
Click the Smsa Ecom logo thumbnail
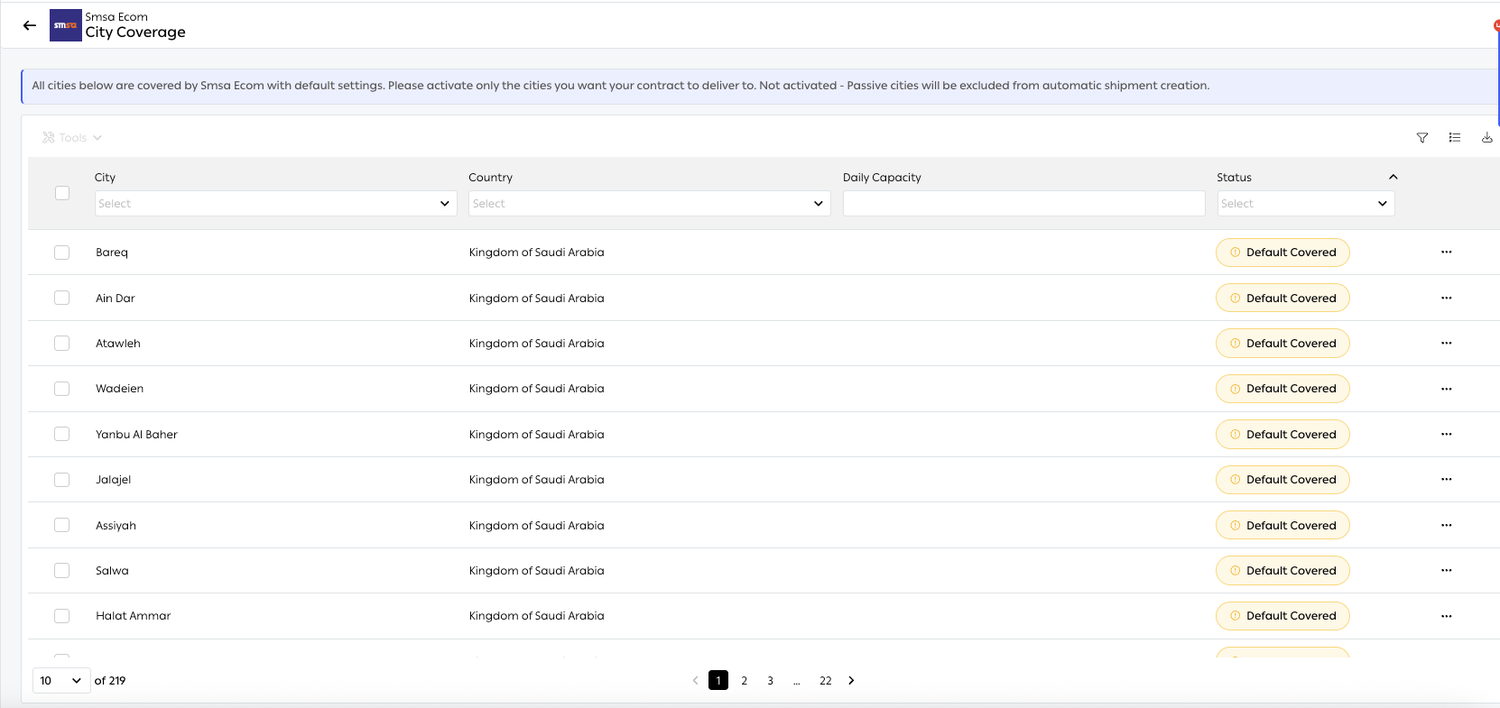pyautogui.click(x=65, y=25)
